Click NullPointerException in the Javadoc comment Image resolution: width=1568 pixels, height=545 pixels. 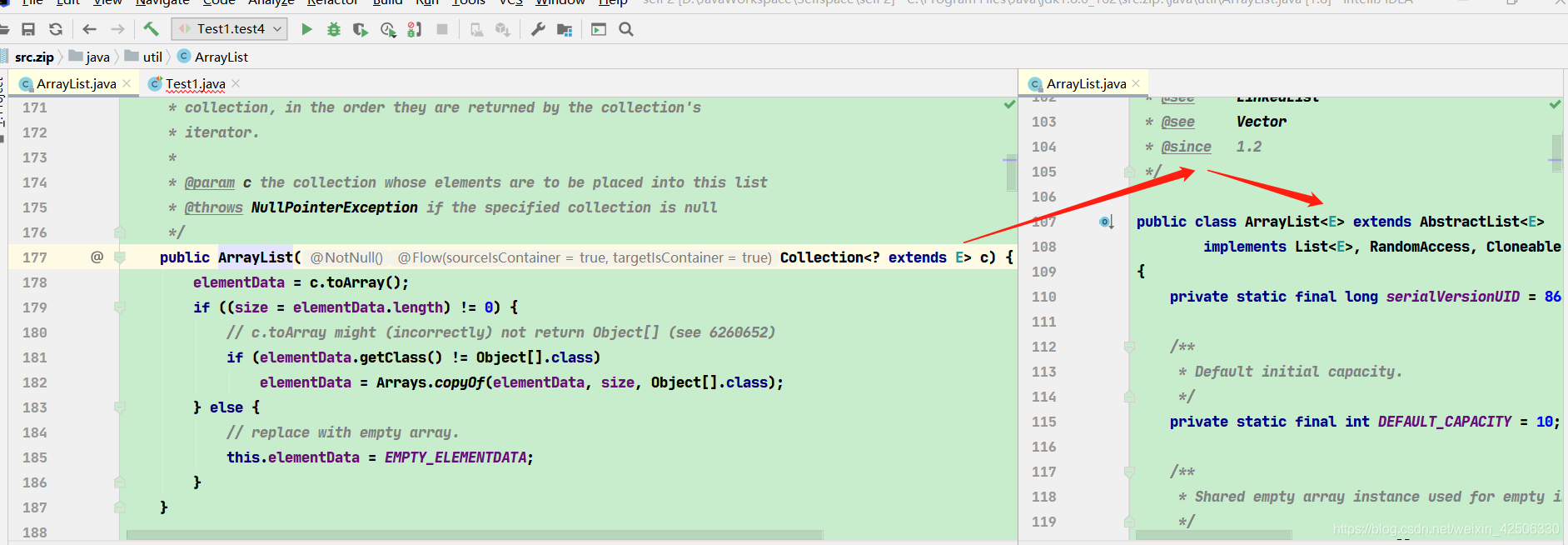(335, 207)
